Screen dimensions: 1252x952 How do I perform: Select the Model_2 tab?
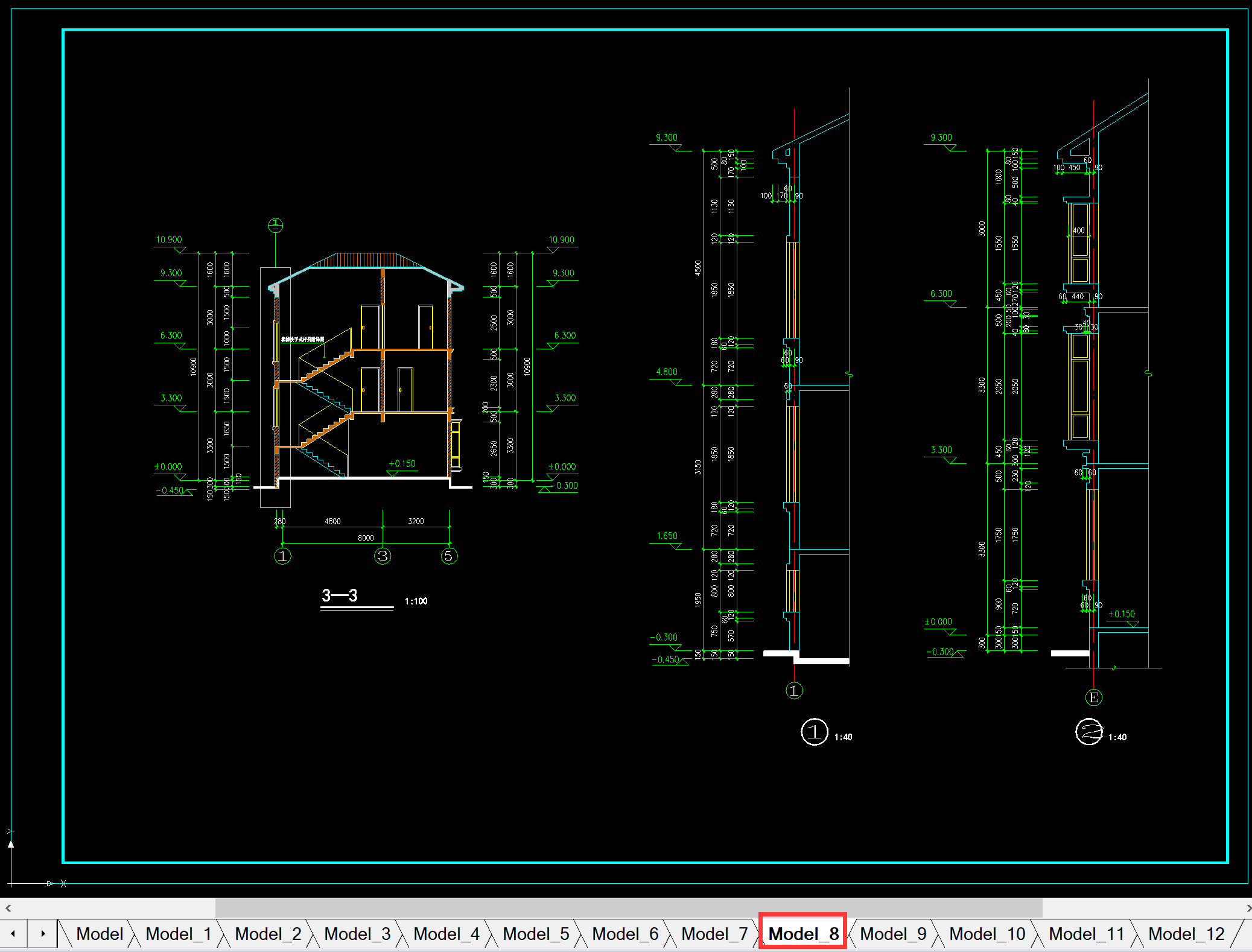[268, 934]
